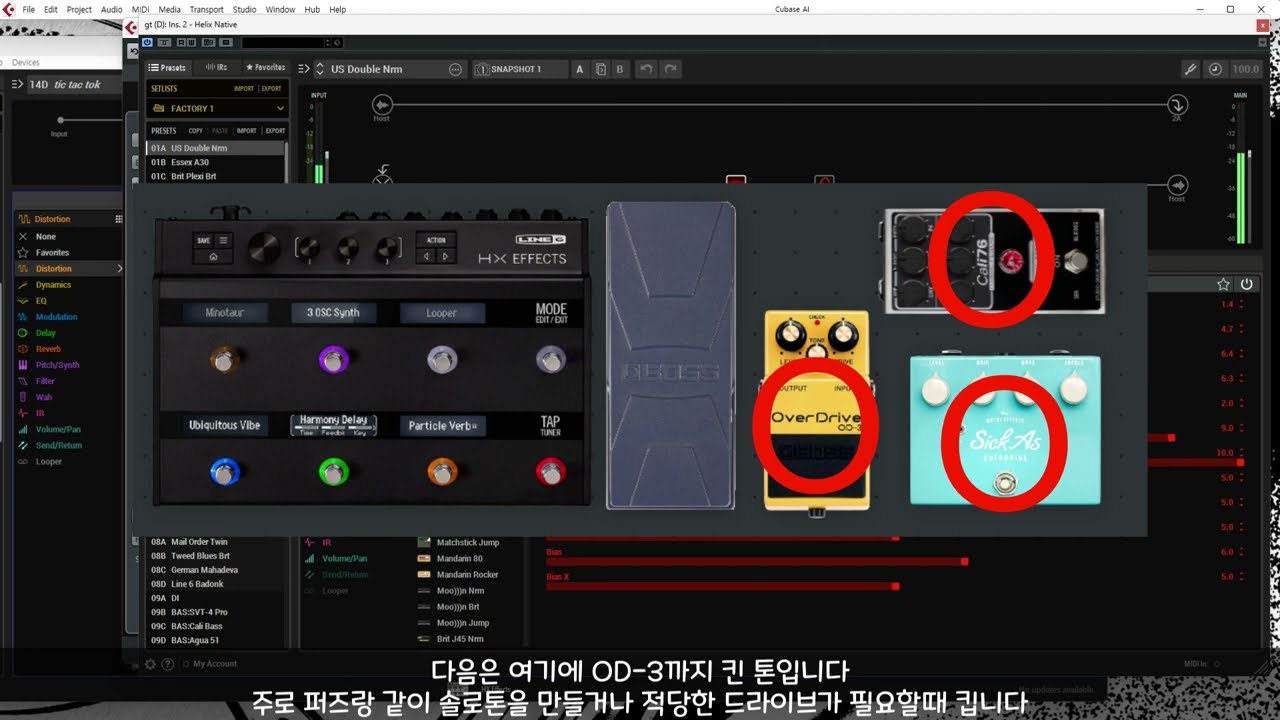Click the Reverb category cube icon

pyautogui.click(x=23, y=349)
